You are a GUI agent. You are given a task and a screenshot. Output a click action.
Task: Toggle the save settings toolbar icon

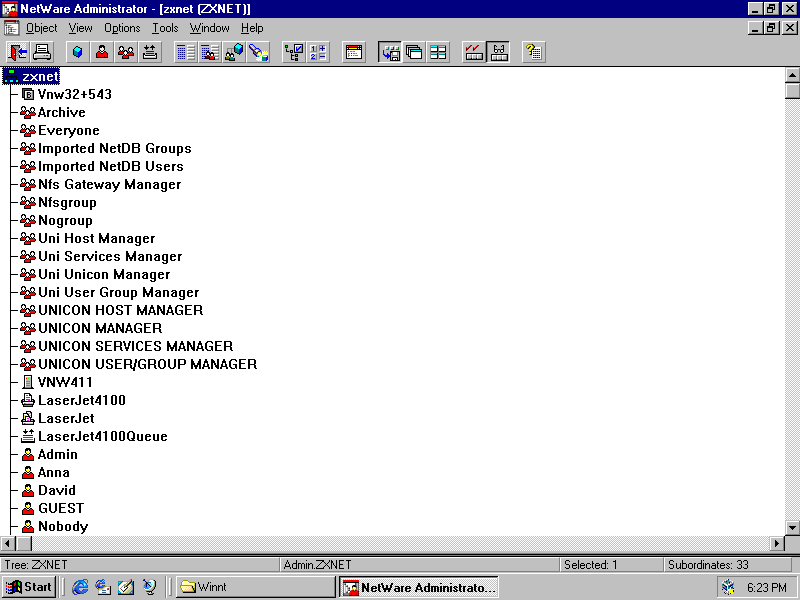point(390,52)
